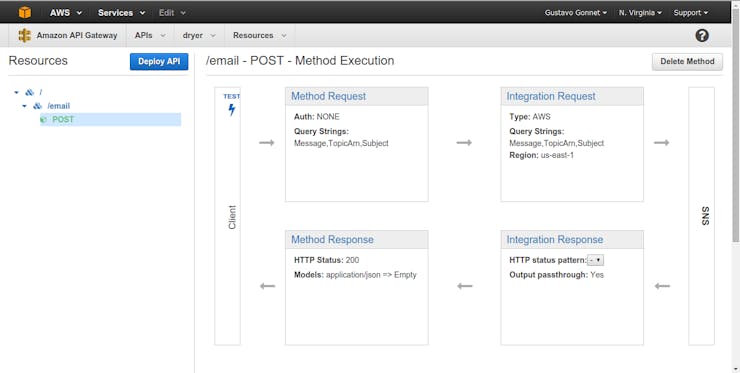740x373 pixels.
Task: Select the POST method tree item
Action: [x=110, y=120]
